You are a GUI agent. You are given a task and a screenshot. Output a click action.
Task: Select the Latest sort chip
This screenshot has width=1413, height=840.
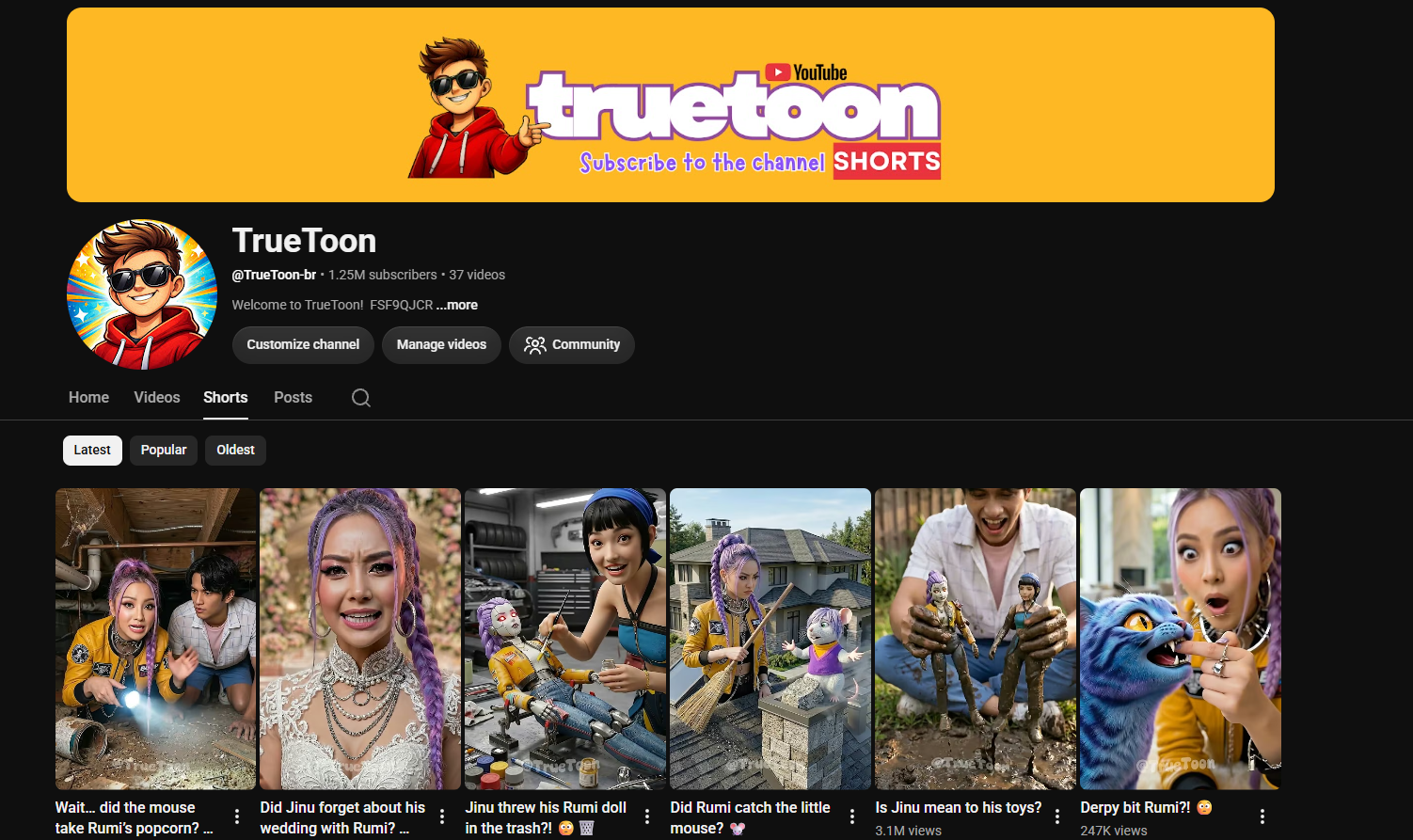click(92, 451)
